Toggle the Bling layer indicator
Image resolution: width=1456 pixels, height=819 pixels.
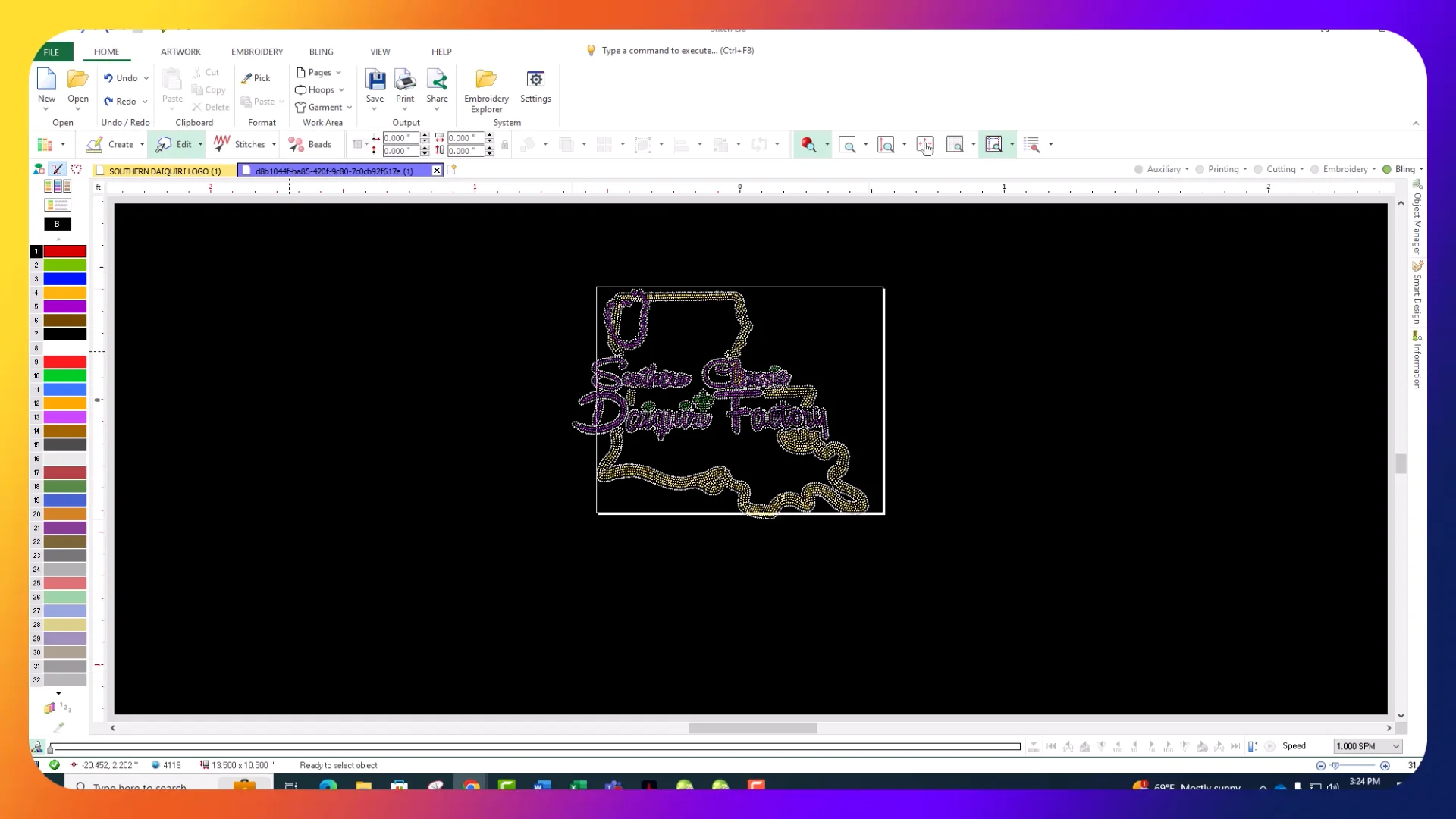1387,169
